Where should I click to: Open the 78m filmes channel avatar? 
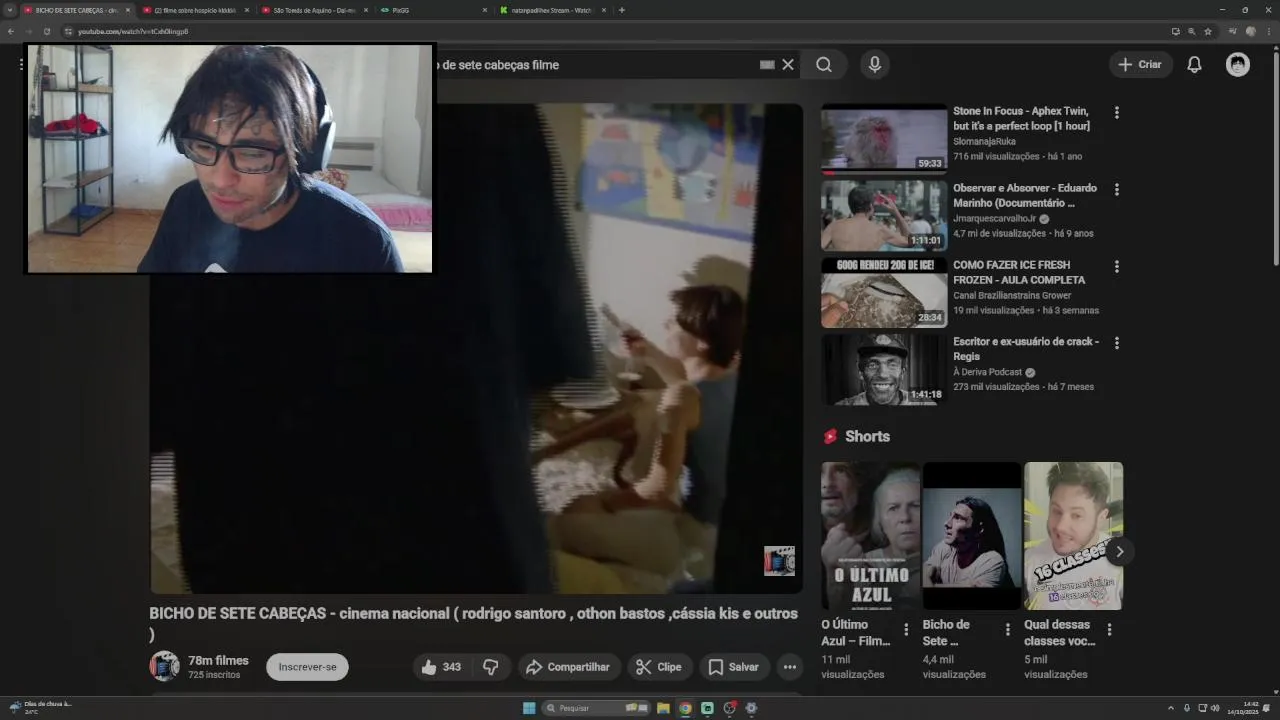[164, 666]
